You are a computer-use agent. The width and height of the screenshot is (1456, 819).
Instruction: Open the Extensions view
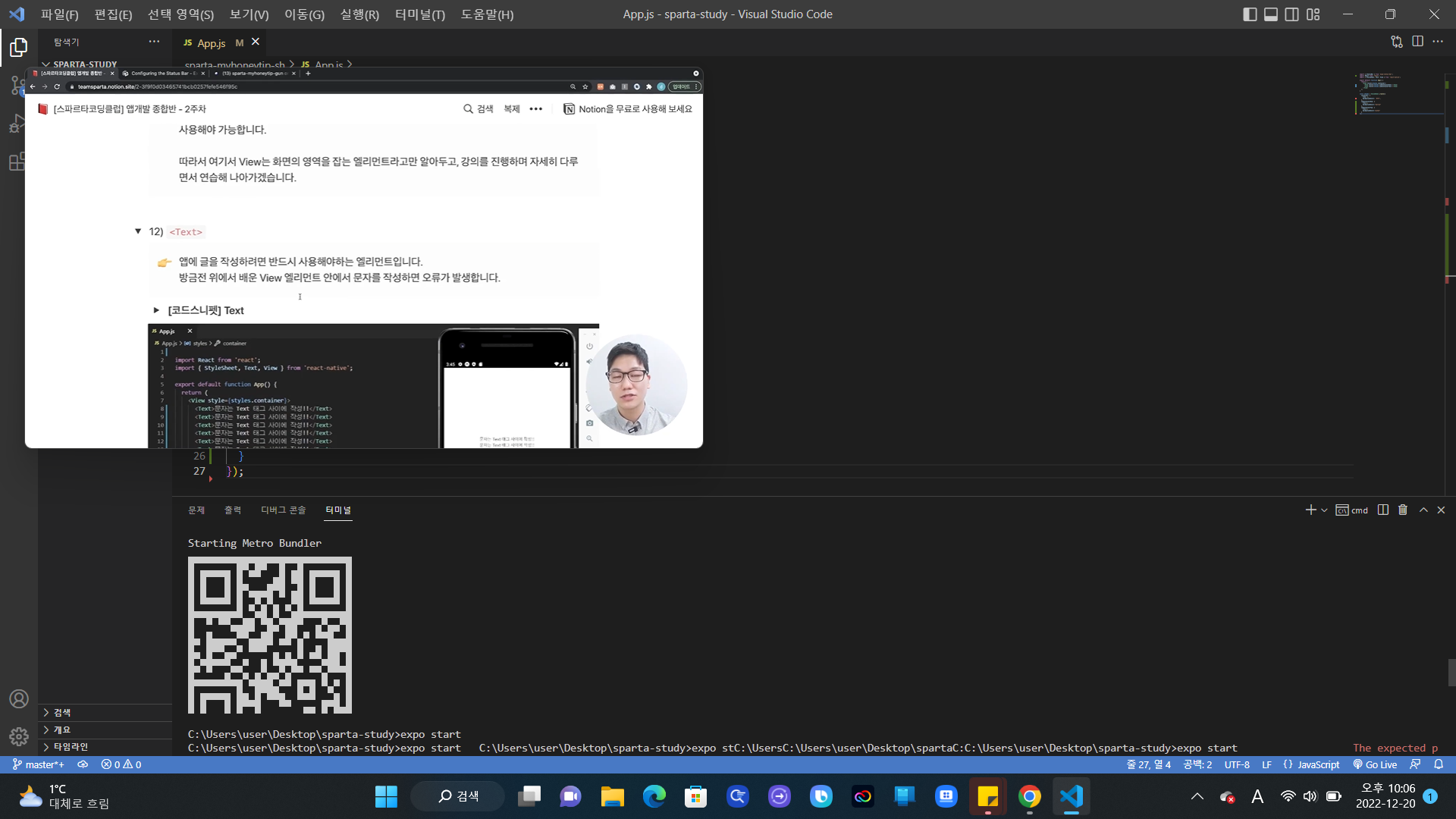click(17, 162)
